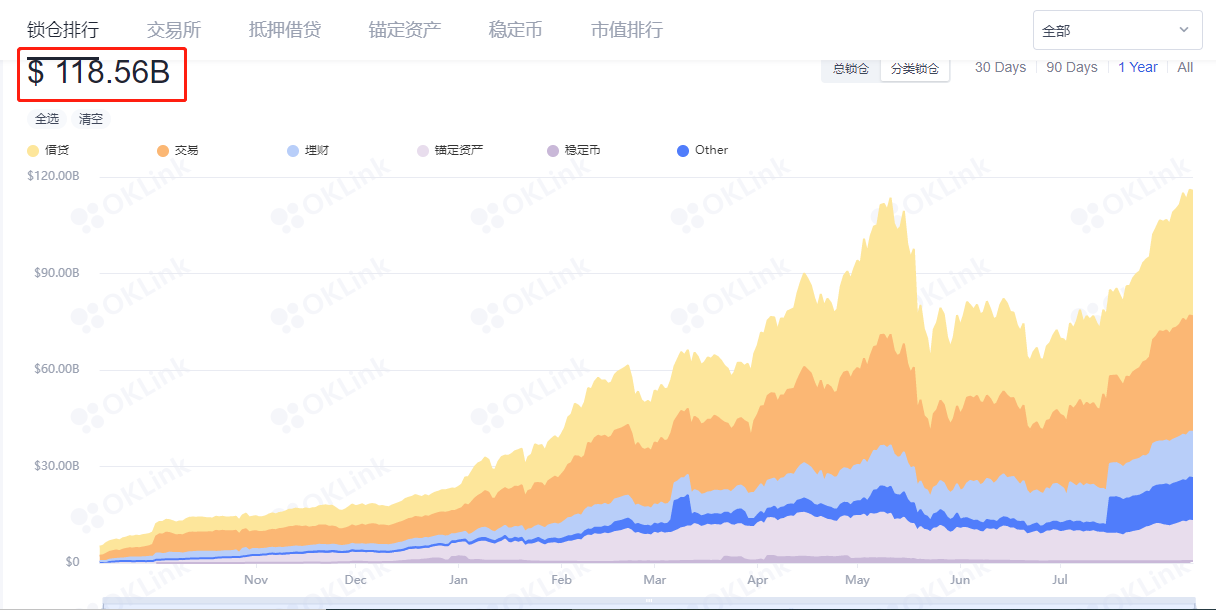The height and width of the screenshot is (610, 1216).
Task: Select the 30 Days time range
Action: [x=1000, y=67]
